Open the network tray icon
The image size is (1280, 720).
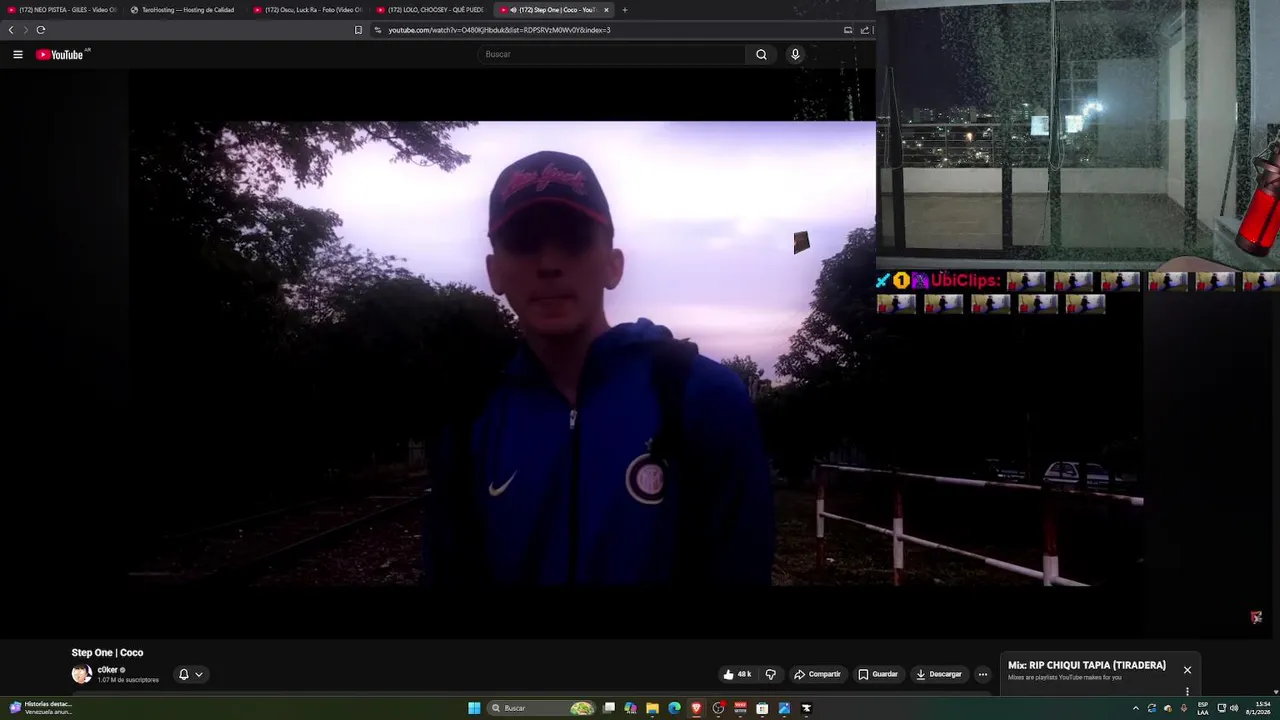pyautogui.click(x=1221, y=708)
